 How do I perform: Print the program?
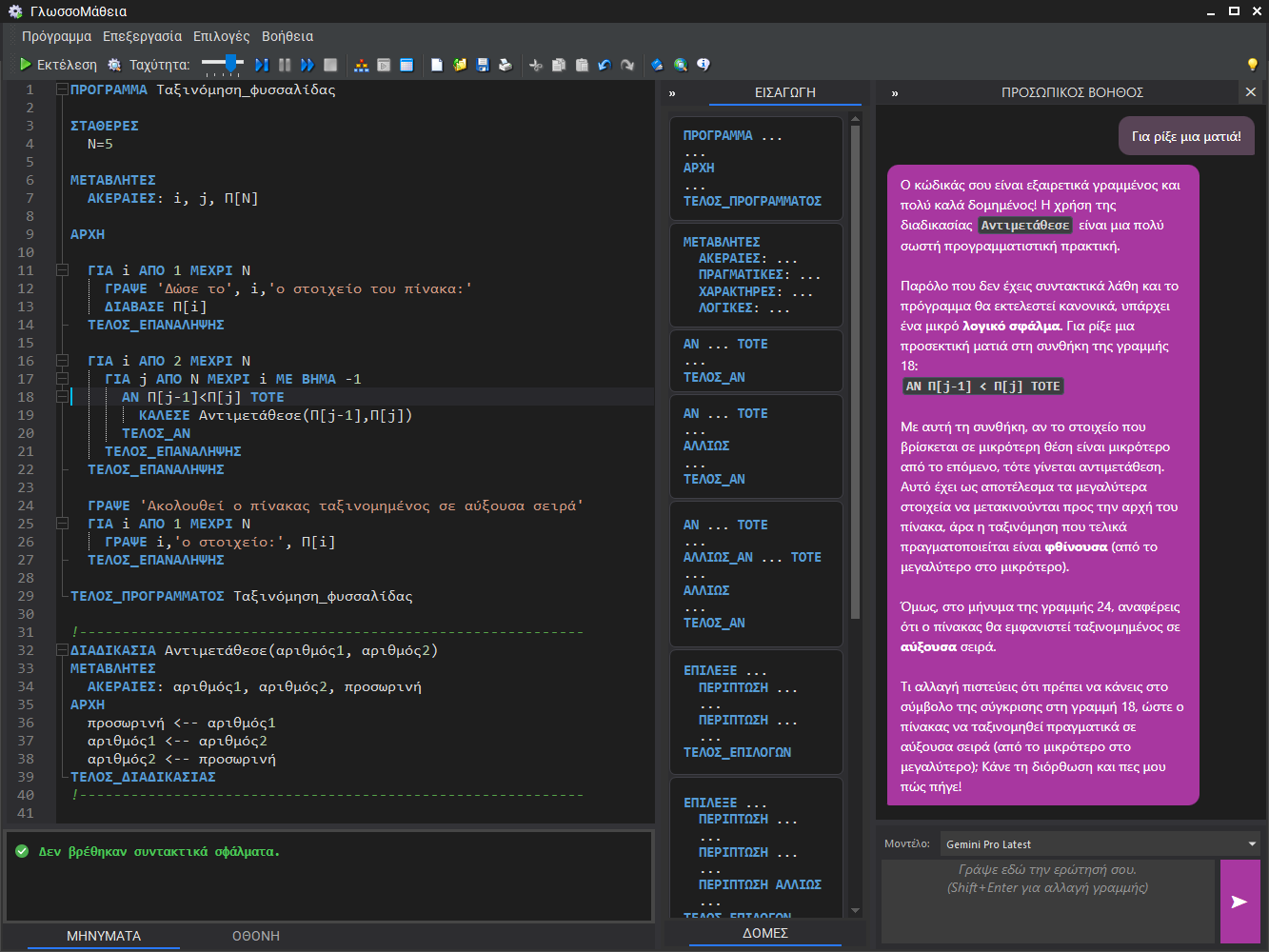tap(506, 65)
